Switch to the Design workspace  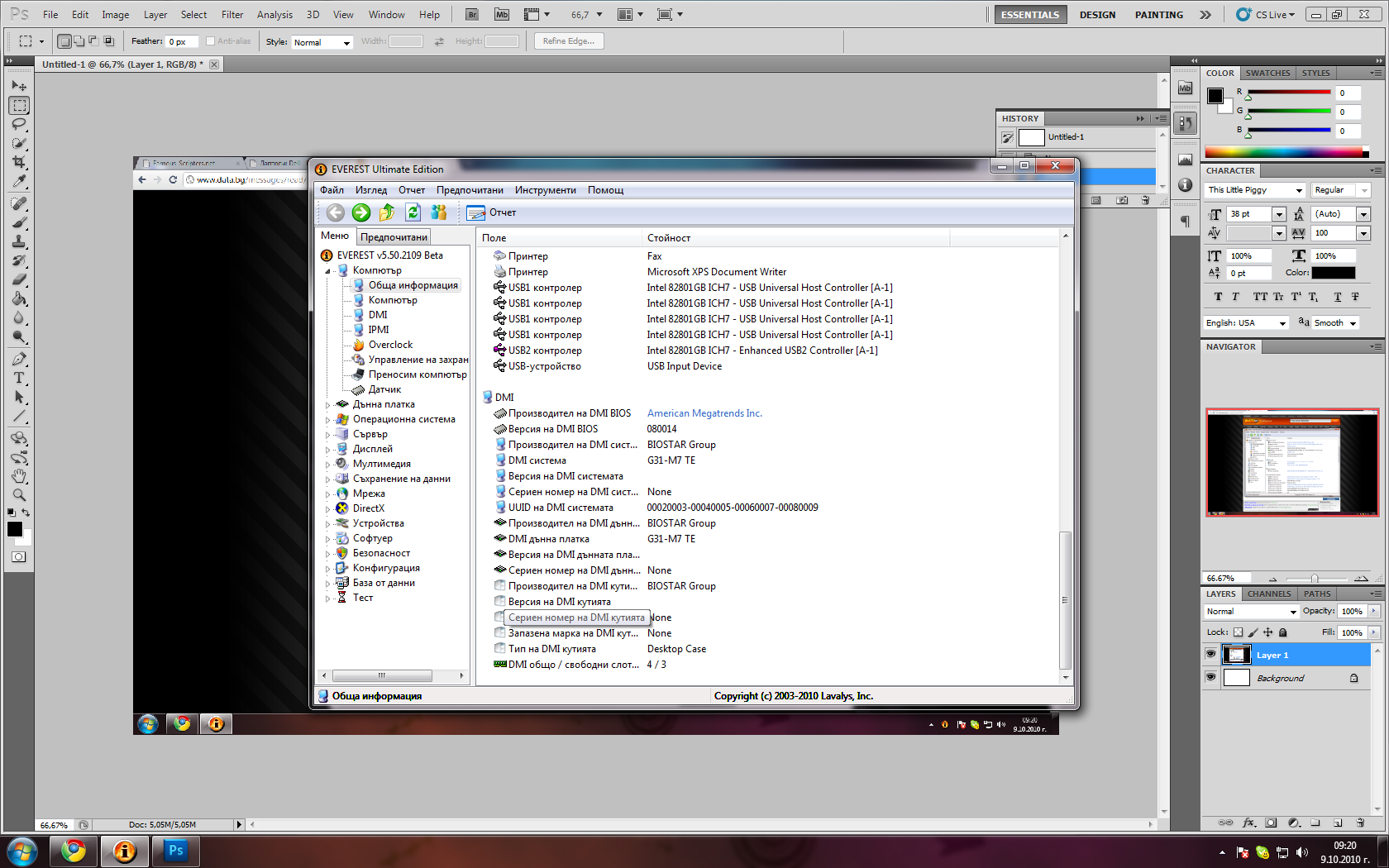click(x=1096, y=14)
